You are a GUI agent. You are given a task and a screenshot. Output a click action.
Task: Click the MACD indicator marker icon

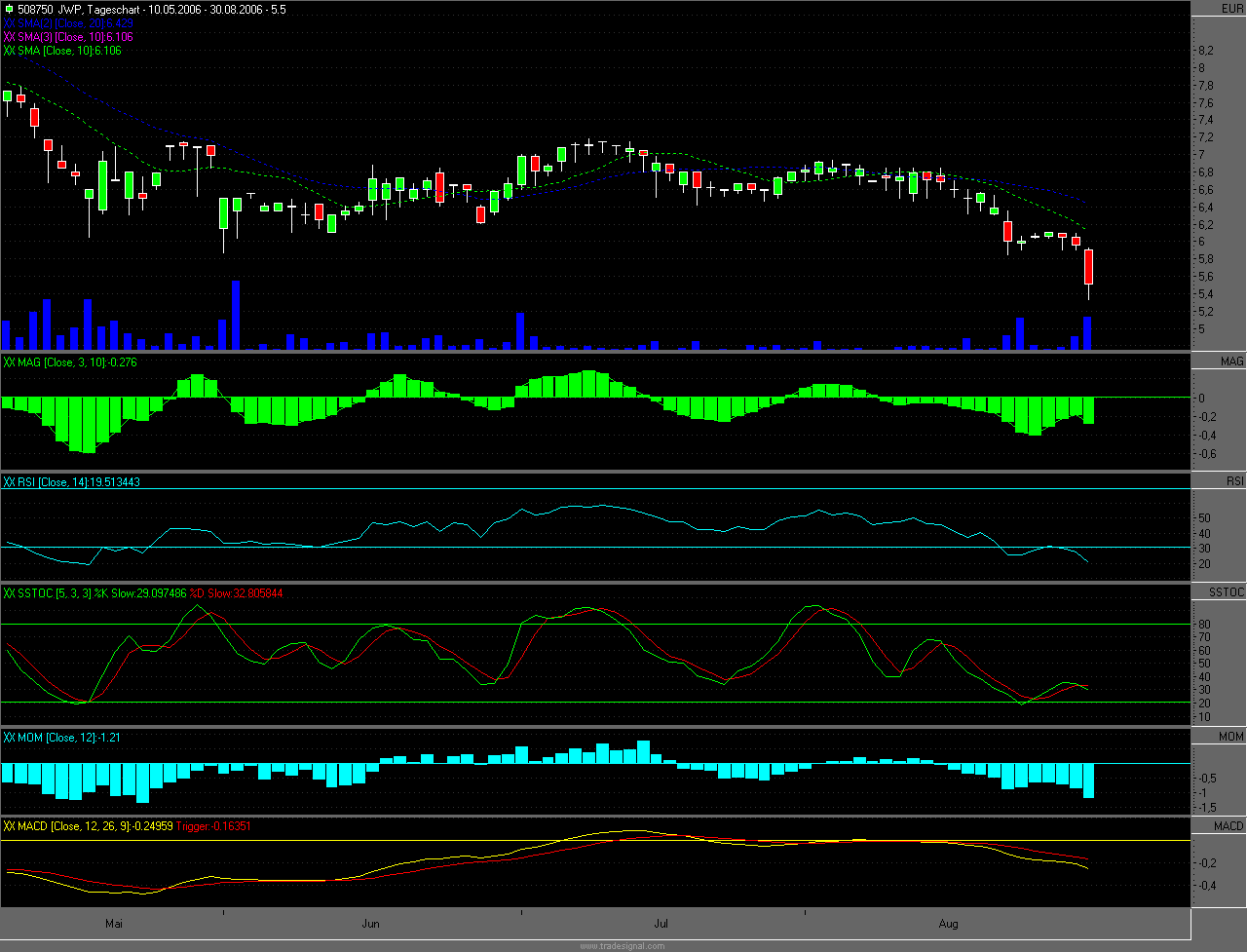click(9, 825)
